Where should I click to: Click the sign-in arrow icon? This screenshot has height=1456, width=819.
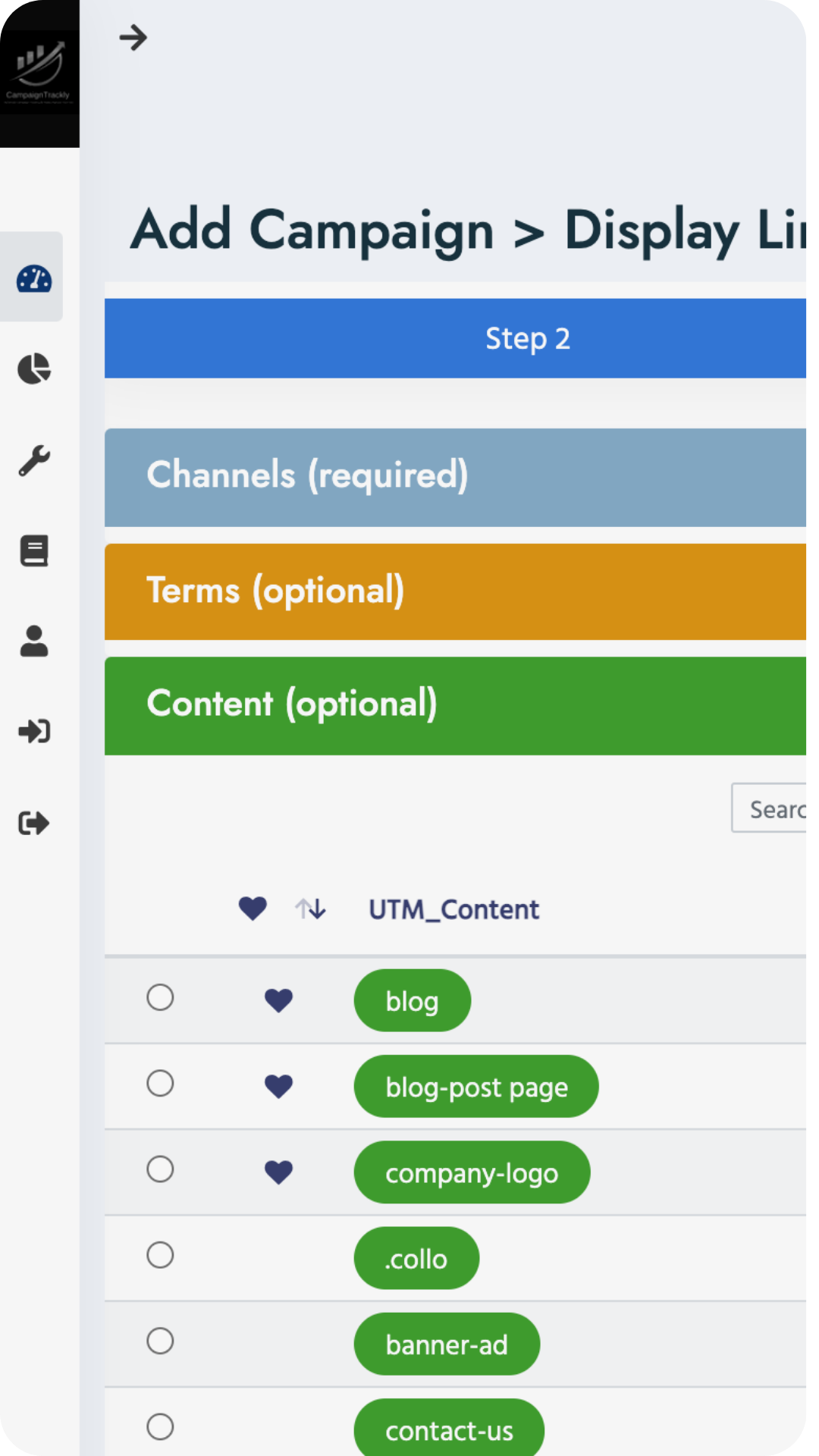click(x=34, y=732)
